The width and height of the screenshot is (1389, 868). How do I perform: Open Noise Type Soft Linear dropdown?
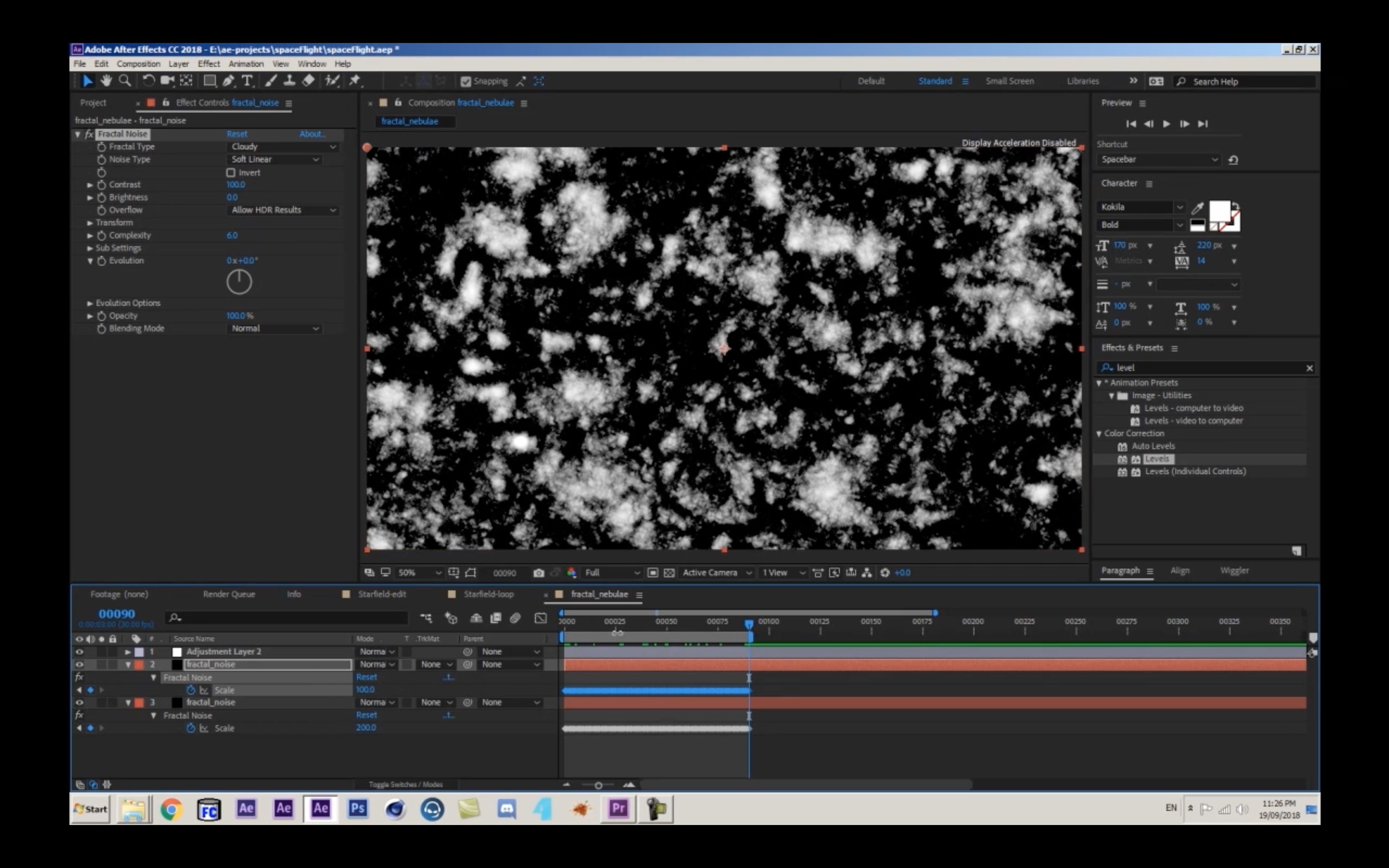(x=275, y=160)
